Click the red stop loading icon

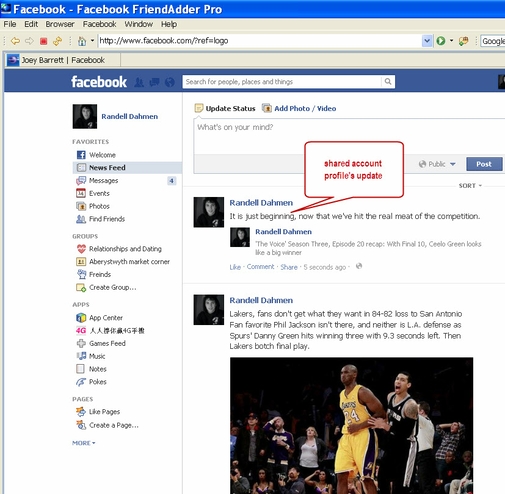[x=43, y=41]
